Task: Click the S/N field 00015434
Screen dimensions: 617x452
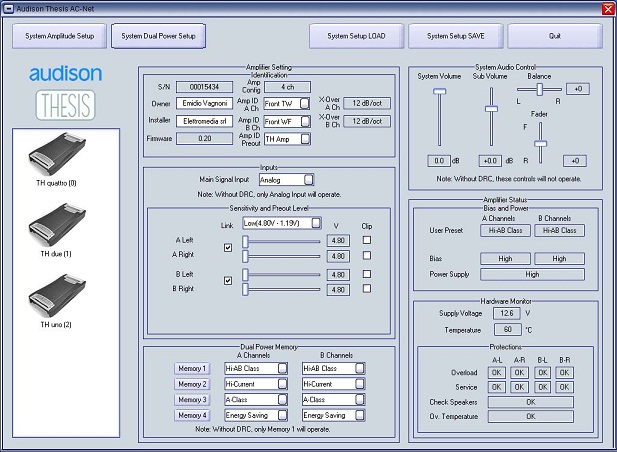Action: point(205,87)
